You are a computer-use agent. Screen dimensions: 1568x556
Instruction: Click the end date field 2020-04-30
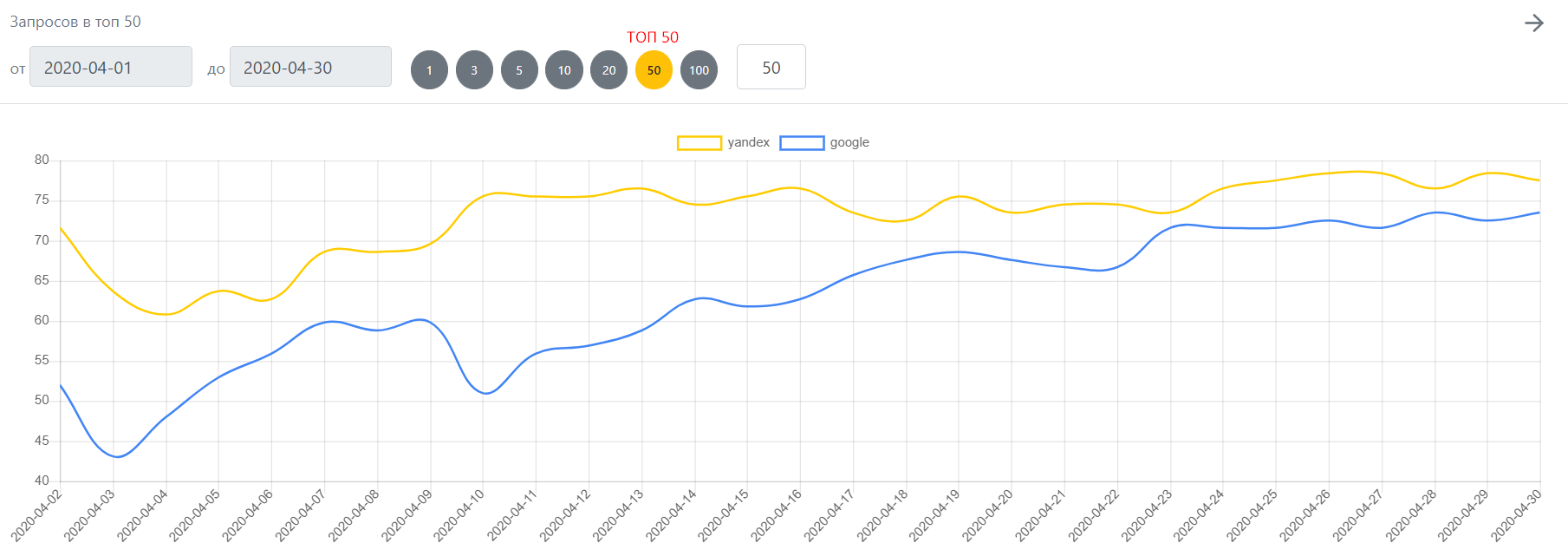tap(310, 67)
